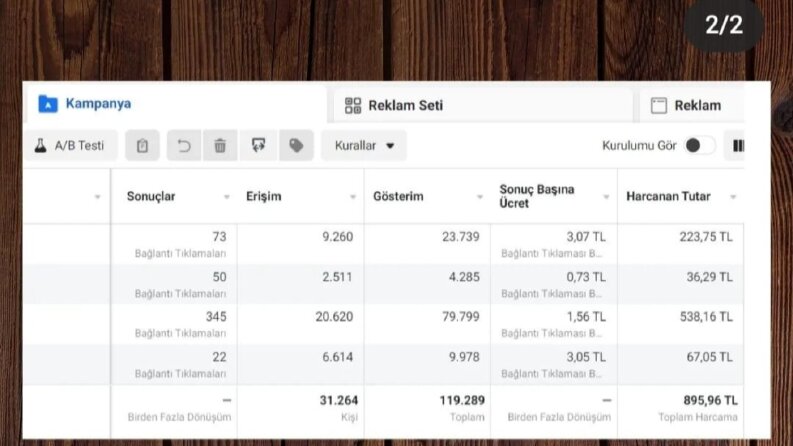Open the first blank column dropdown arrow
Viewport: 793px width, 446px height.
(x=98, y=197)
